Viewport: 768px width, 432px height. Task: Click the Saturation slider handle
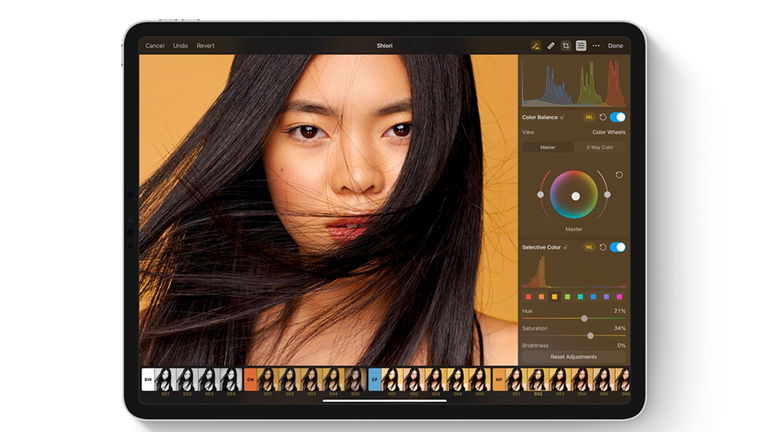pyautogui.click(x=590, y=336)
